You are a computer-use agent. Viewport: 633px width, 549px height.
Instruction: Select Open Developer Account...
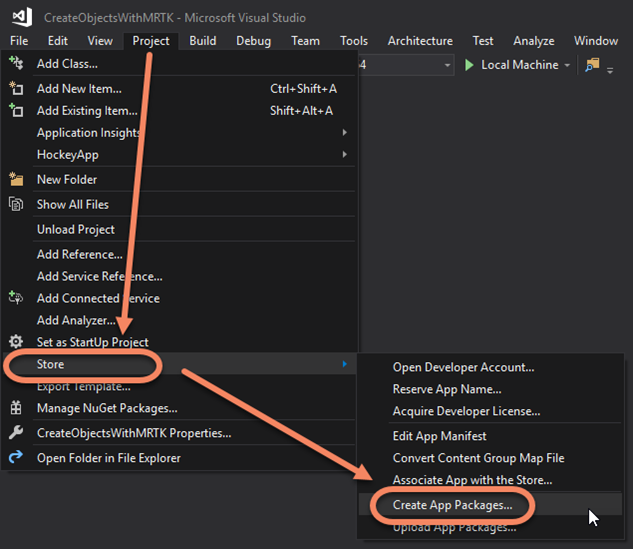[x=490, y=367]
